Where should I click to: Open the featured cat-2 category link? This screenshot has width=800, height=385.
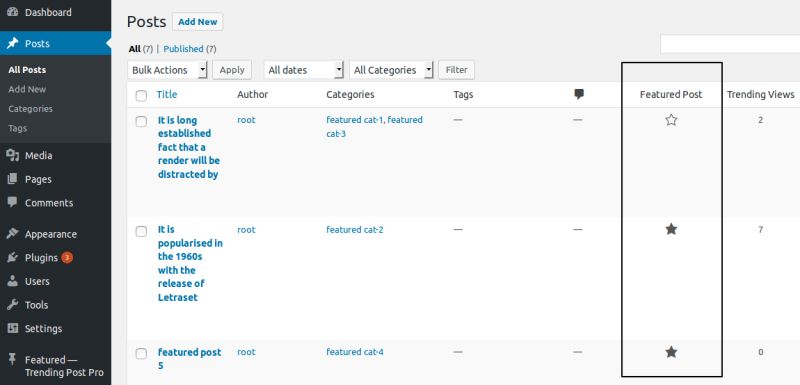[x=355, y=229]
